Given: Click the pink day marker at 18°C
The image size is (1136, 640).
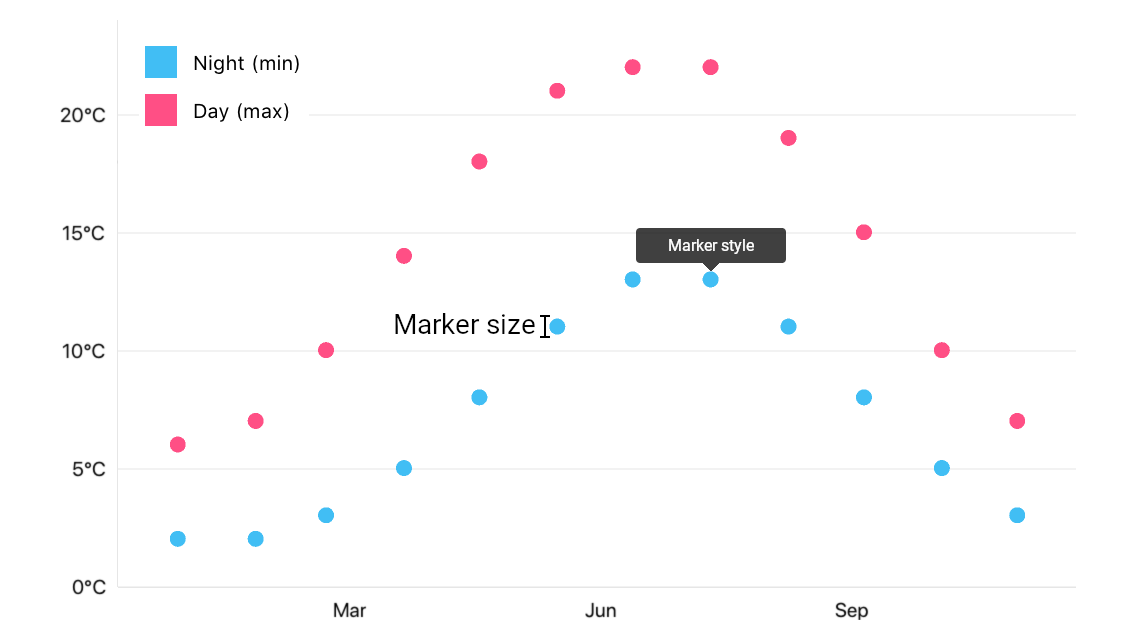Looking at the screenshot, I should [x=479, y=162].
